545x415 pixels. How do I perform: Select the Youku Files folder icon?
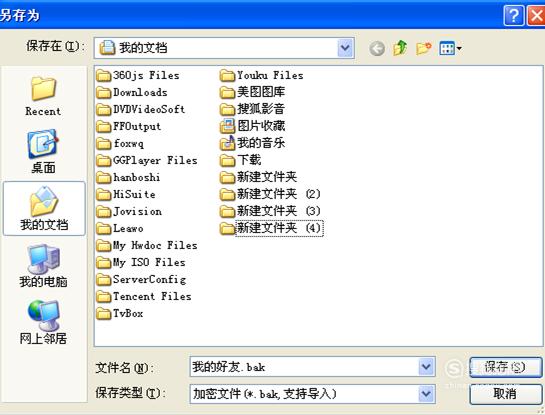coord(227,75)
